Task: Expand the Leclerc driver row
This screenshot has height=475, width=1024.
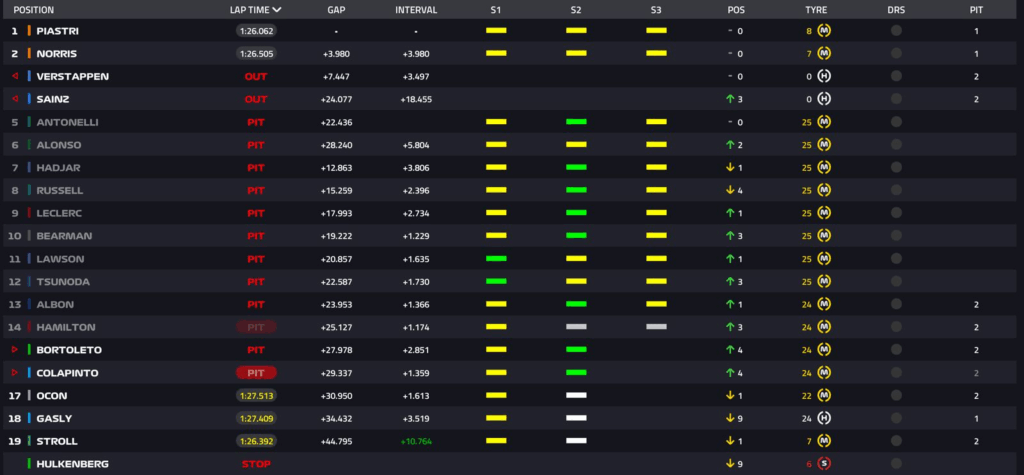Action: click(58, 213)
